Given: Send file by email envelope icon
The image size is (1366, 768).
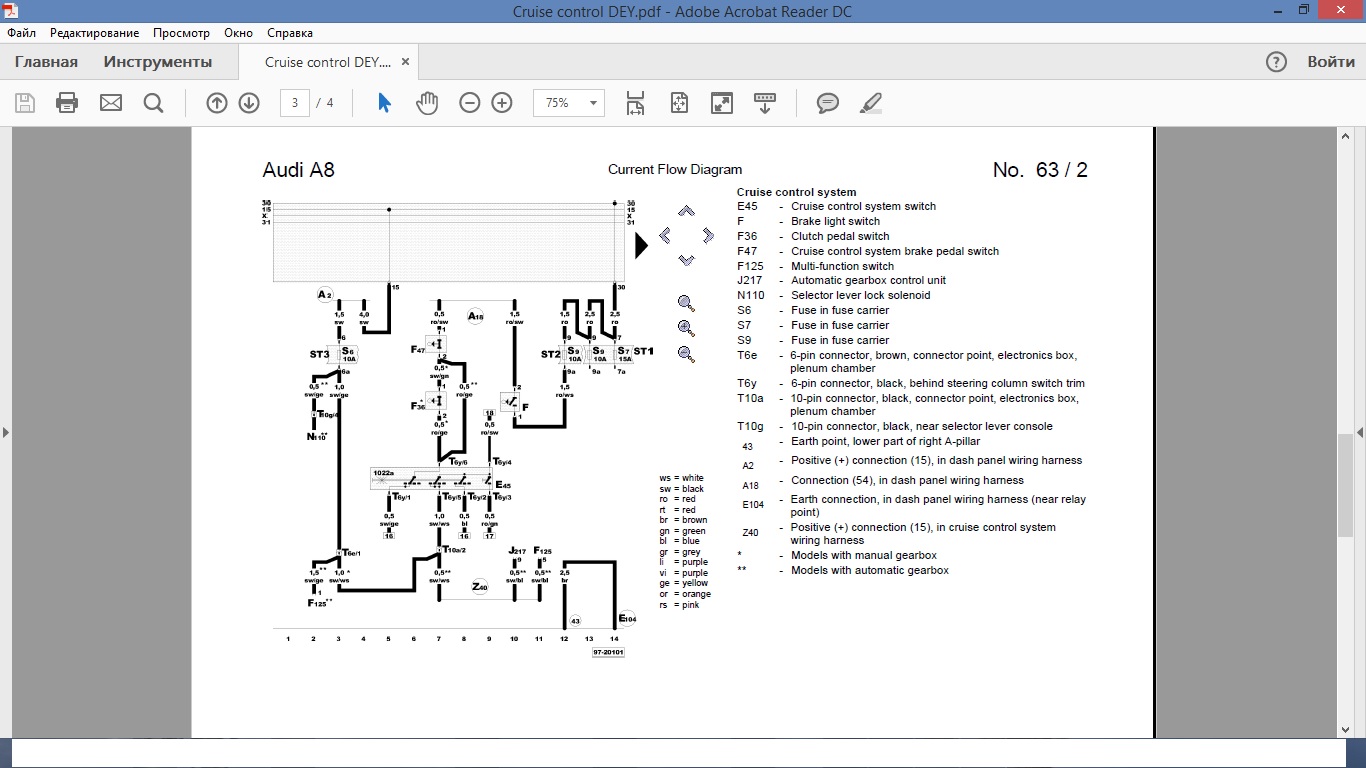Looking at the screenshot, I should tap(111, 103).
